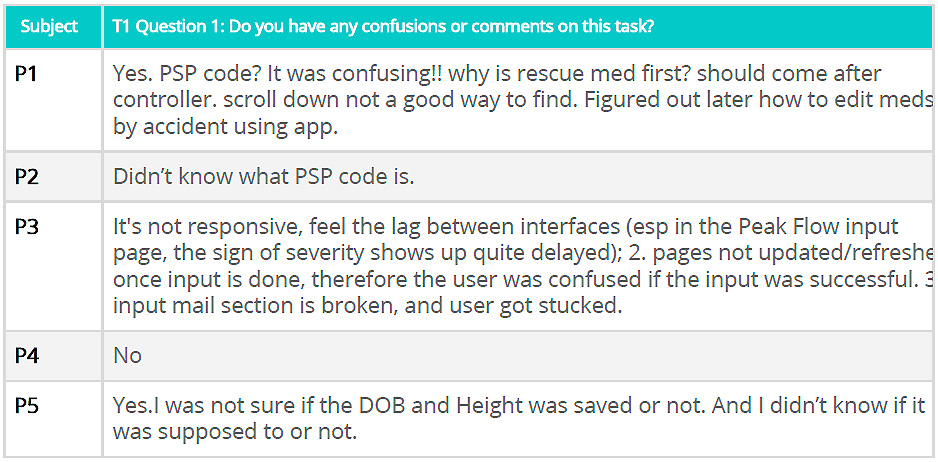Screen dimensions: 938x462
Task: Click the "Subject" column header
Action: [x=49, y=26]
